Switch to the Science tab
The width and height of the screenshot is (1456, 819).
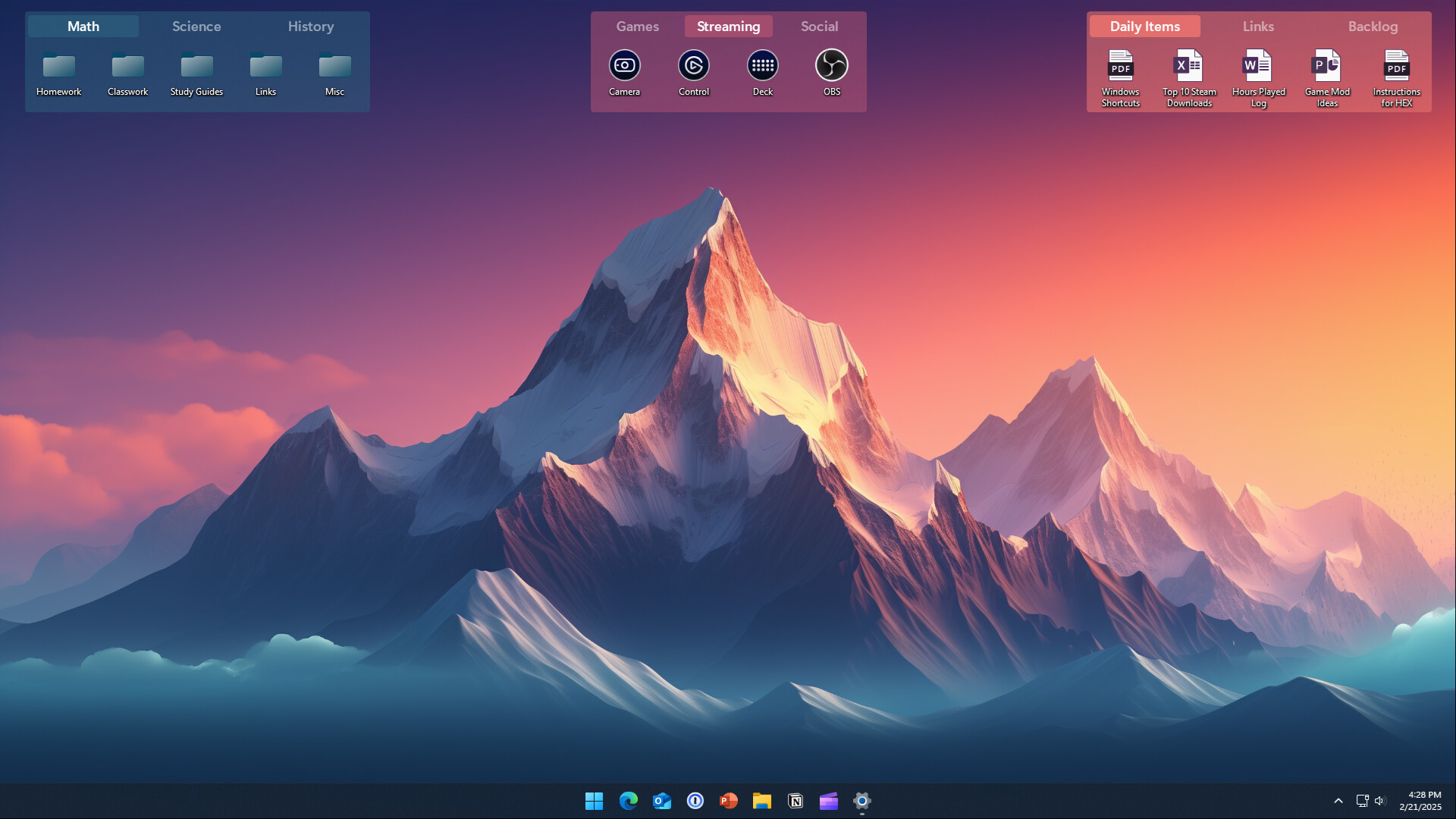click(x=196, y=26)
